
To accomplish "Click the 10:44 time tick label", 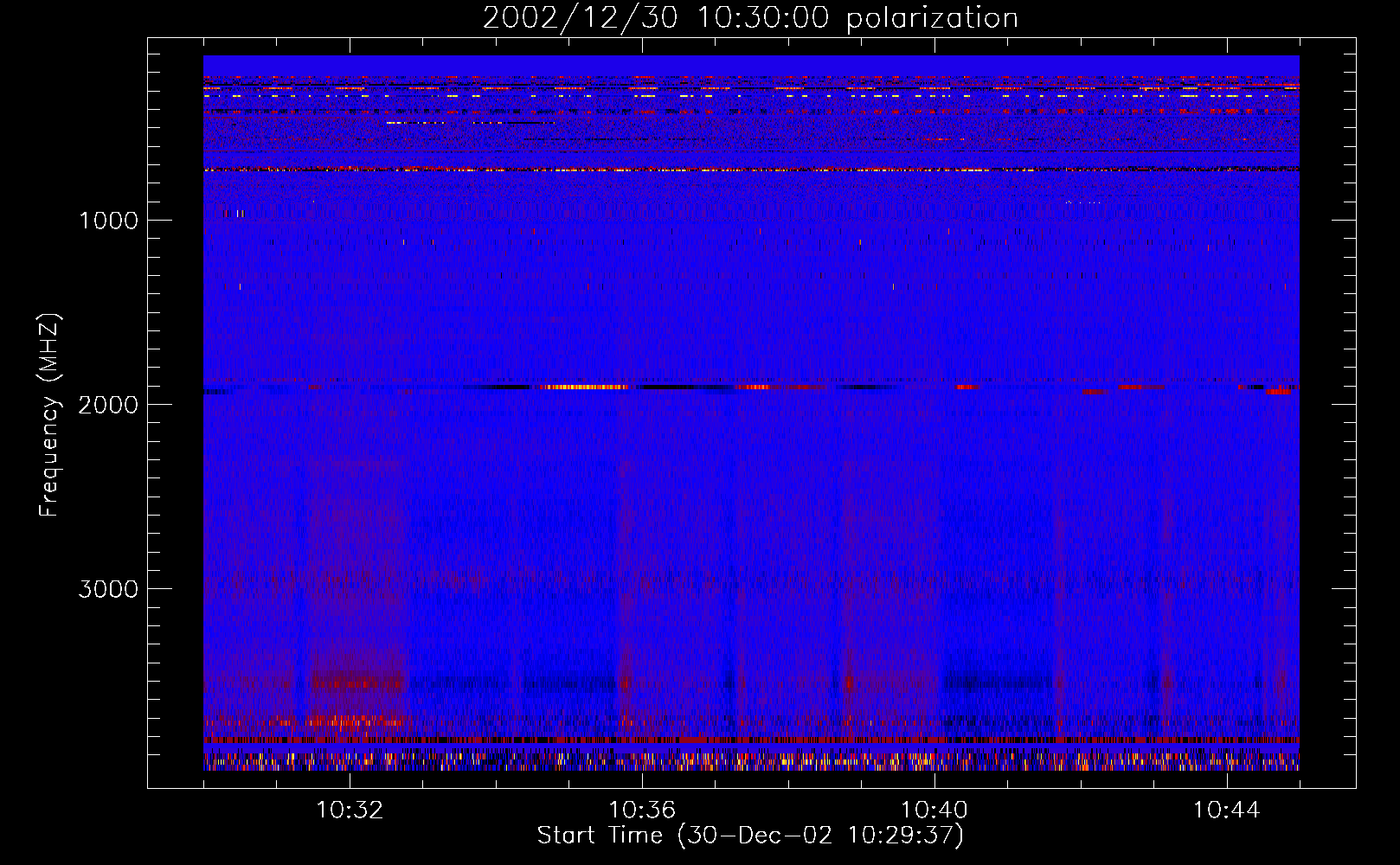I will (x=1227, y=811).
